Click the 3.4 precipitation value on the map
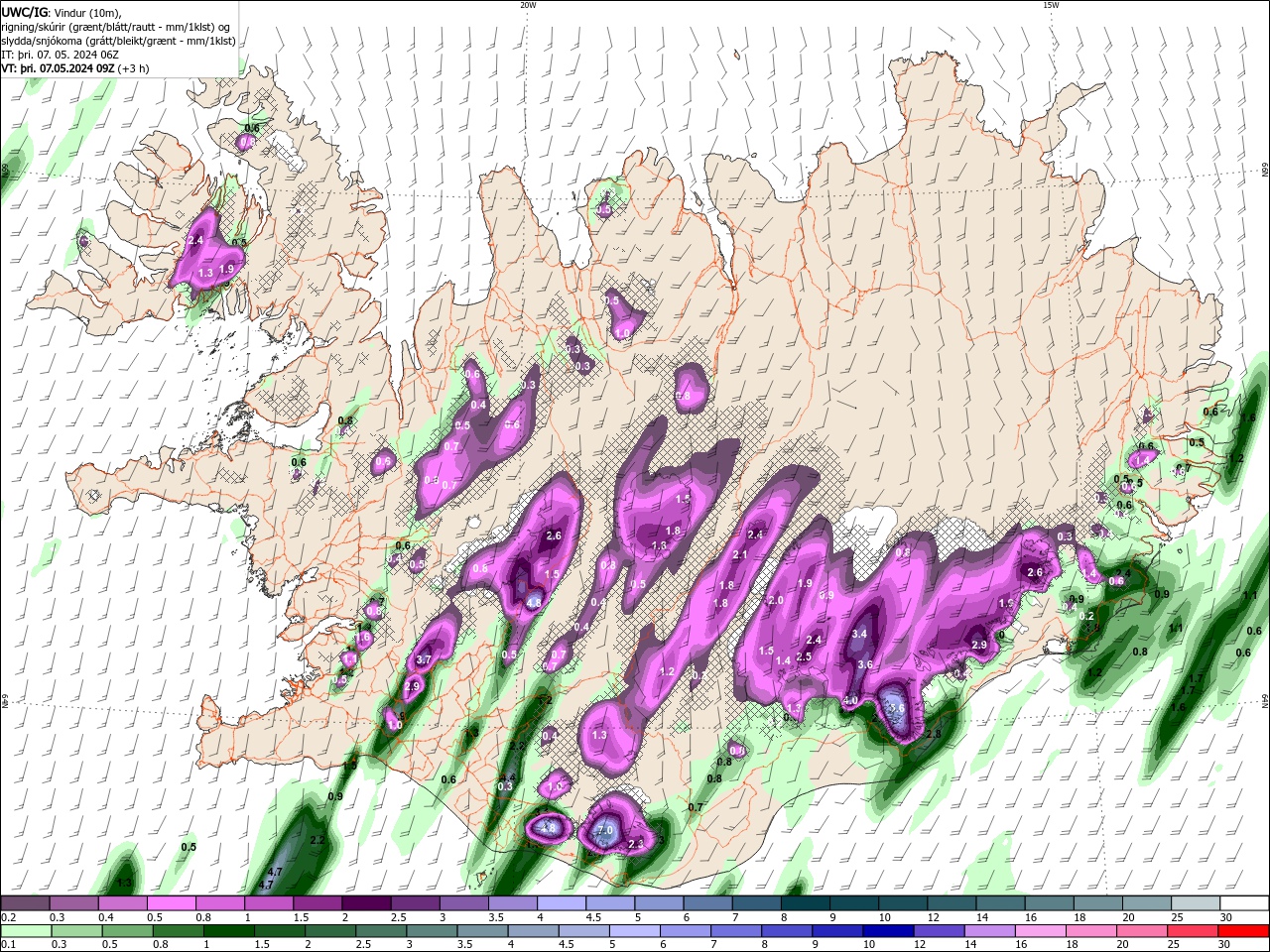This screenshot has height=952, width=1270. pyautogui.click(x=860, y=634)
